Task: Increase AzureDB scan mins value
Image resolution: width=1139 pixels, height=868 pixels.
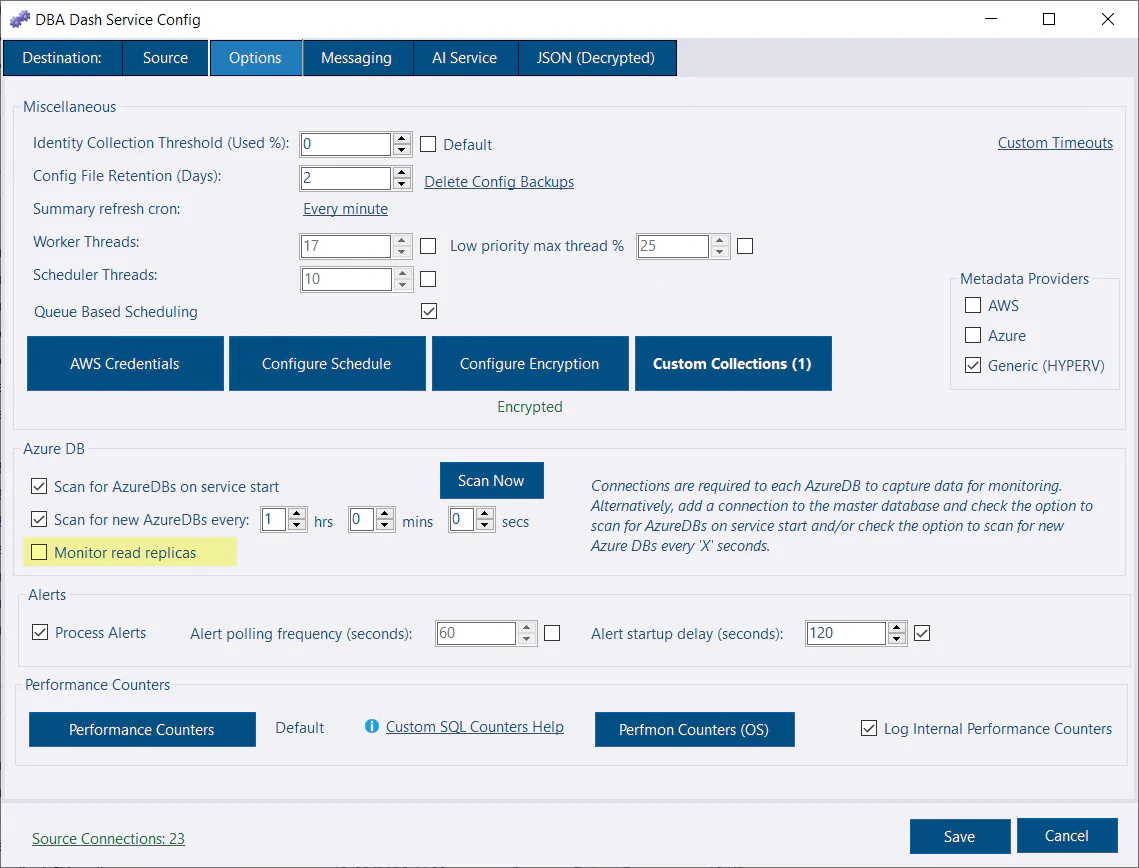Action: click(x=385, y=514)
